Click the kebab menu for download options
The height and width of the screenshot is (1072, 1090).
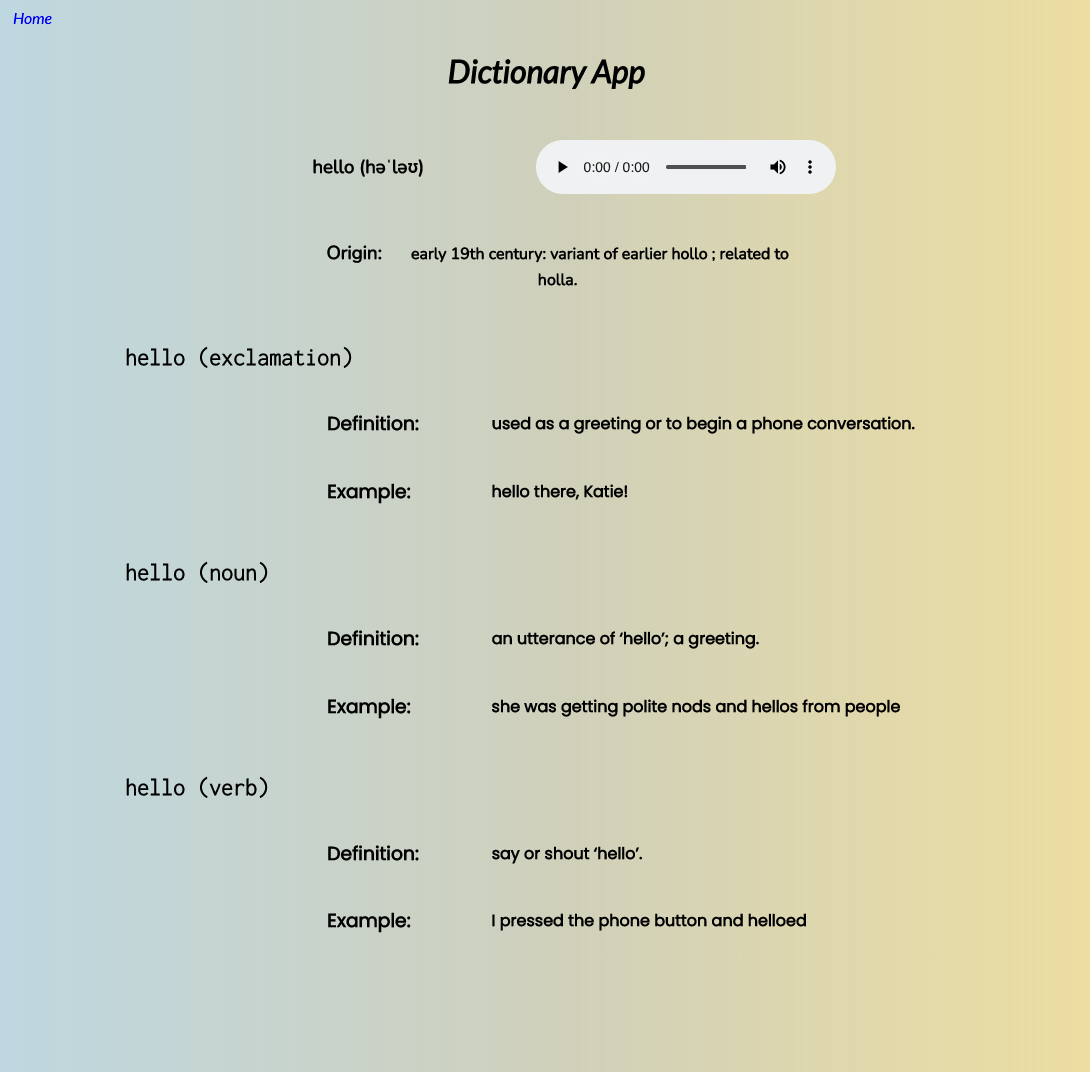click(810, 167)
